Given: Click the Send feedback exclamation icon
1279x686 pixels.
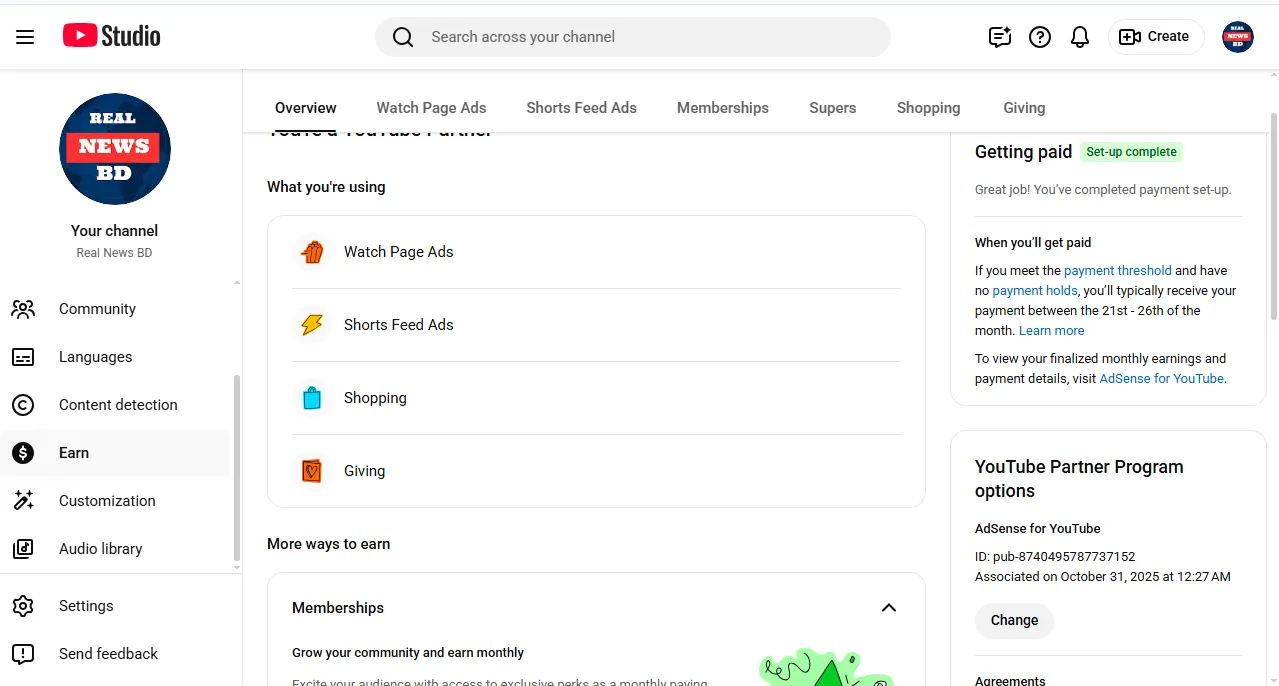Looking at the screenshot, I should pyautogui.click(x=23, y=654).
